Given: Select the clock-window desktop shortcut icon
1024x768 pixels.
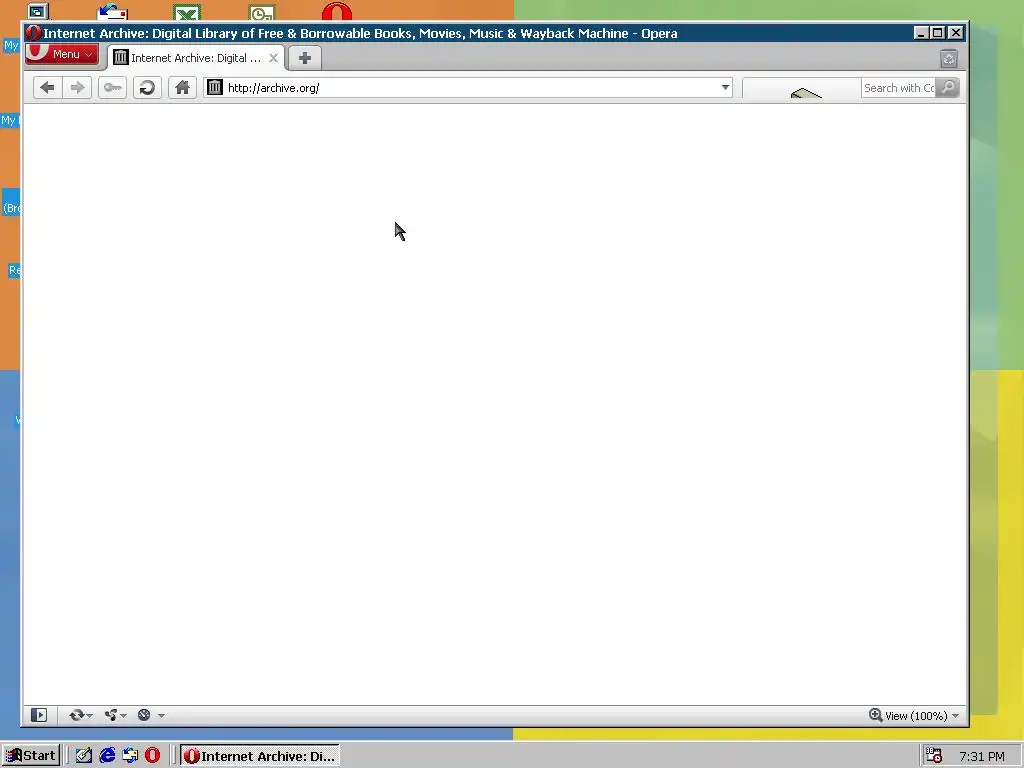Looking at the screenshot, I should pyautogui.click(x=262, y=12).
